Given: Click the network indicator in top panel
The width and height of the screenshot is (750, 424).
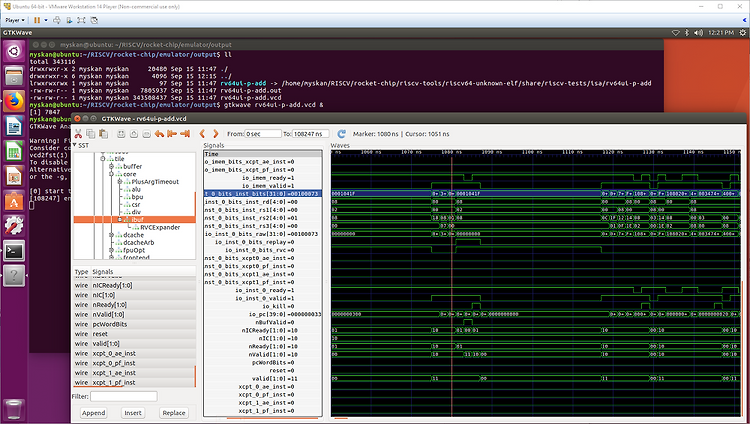Looking at the screenshot, I should tap(676, 33).
